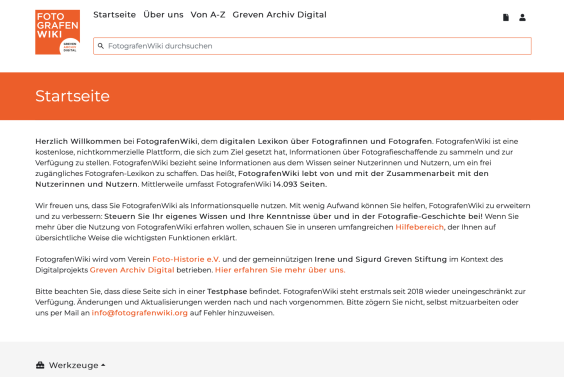Open the user account icon
Viewport: 564px width, 377px height.
[522, 17]
